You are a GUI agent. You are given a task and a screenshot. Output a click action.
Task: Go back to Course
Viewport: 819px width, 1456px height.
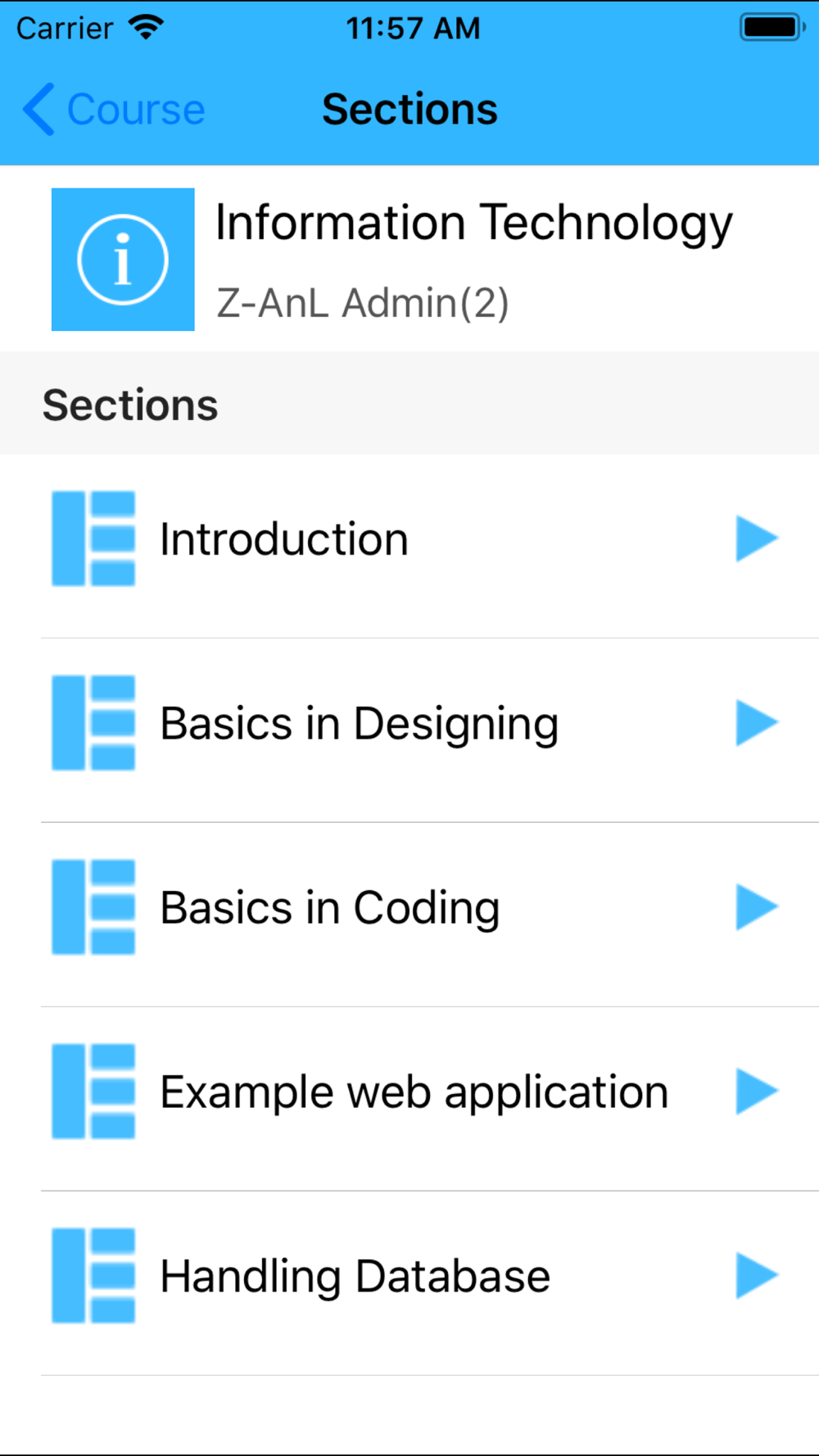pos(135,110)
